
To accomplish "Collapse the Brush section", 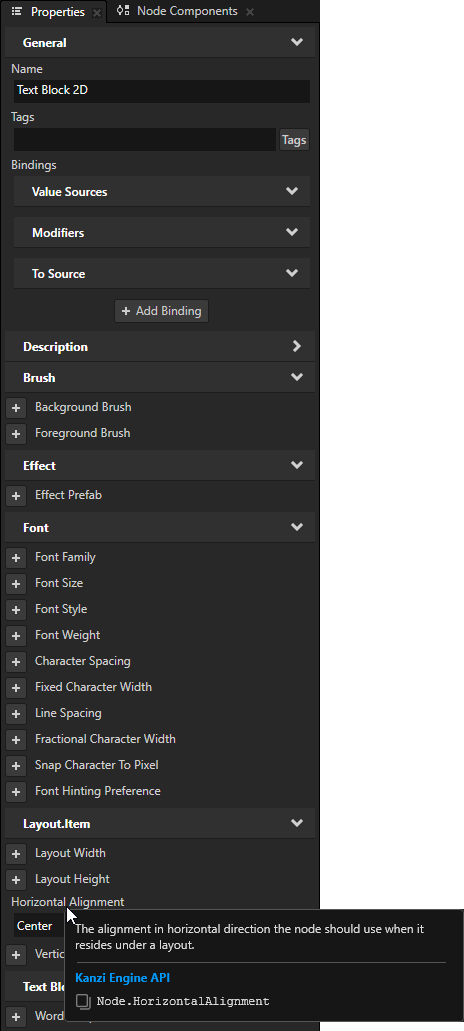I will [297, 377].
